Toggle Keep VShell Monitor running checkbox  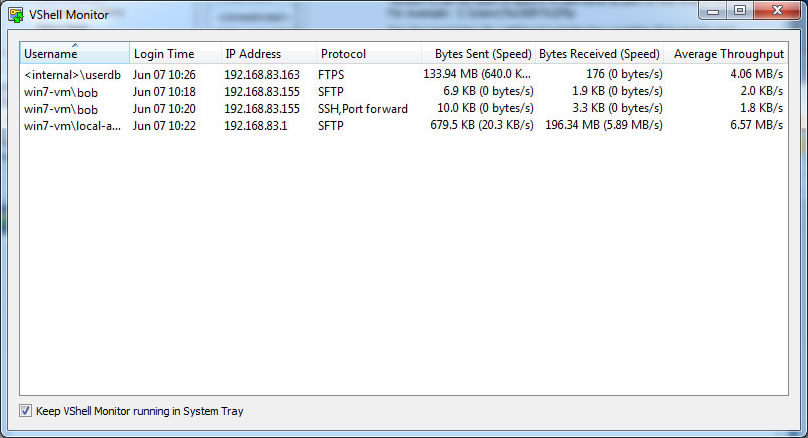26,411
